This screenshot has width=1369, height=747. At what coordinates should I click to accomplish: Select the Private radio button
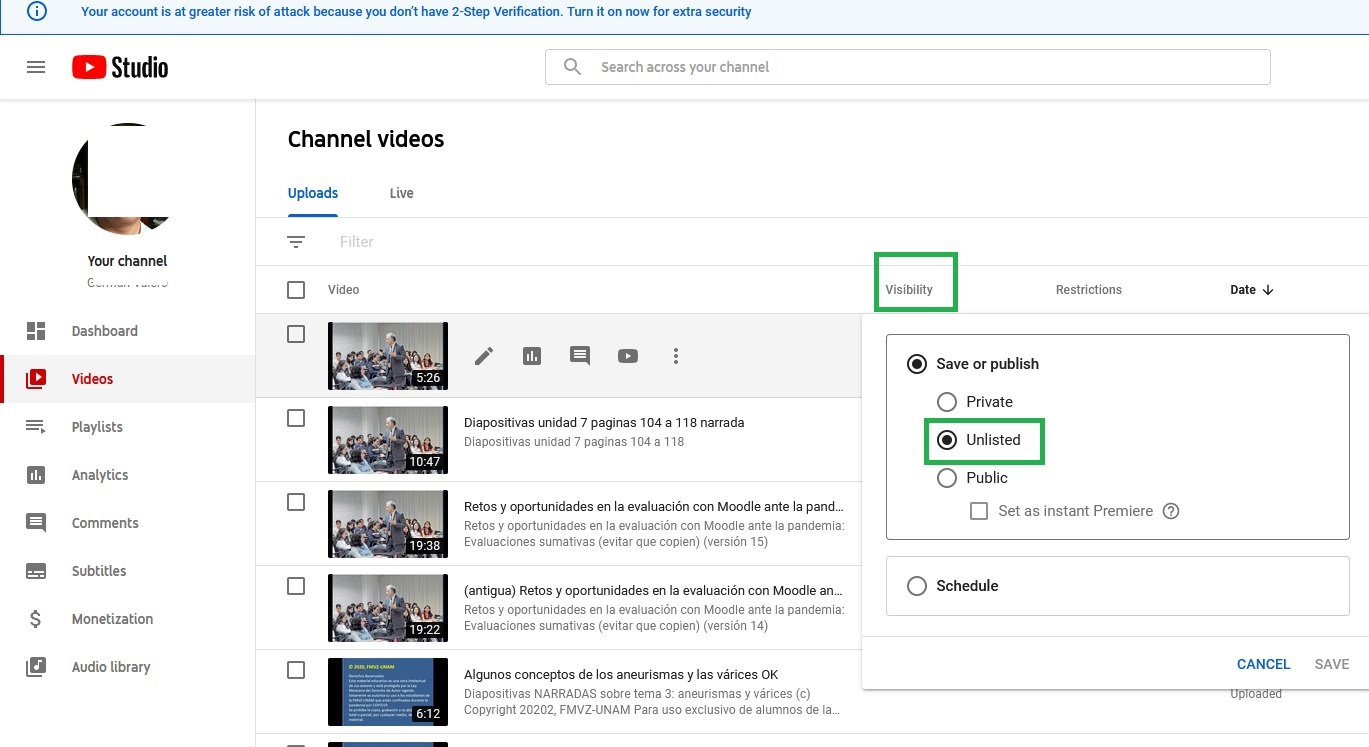(947, 402)
